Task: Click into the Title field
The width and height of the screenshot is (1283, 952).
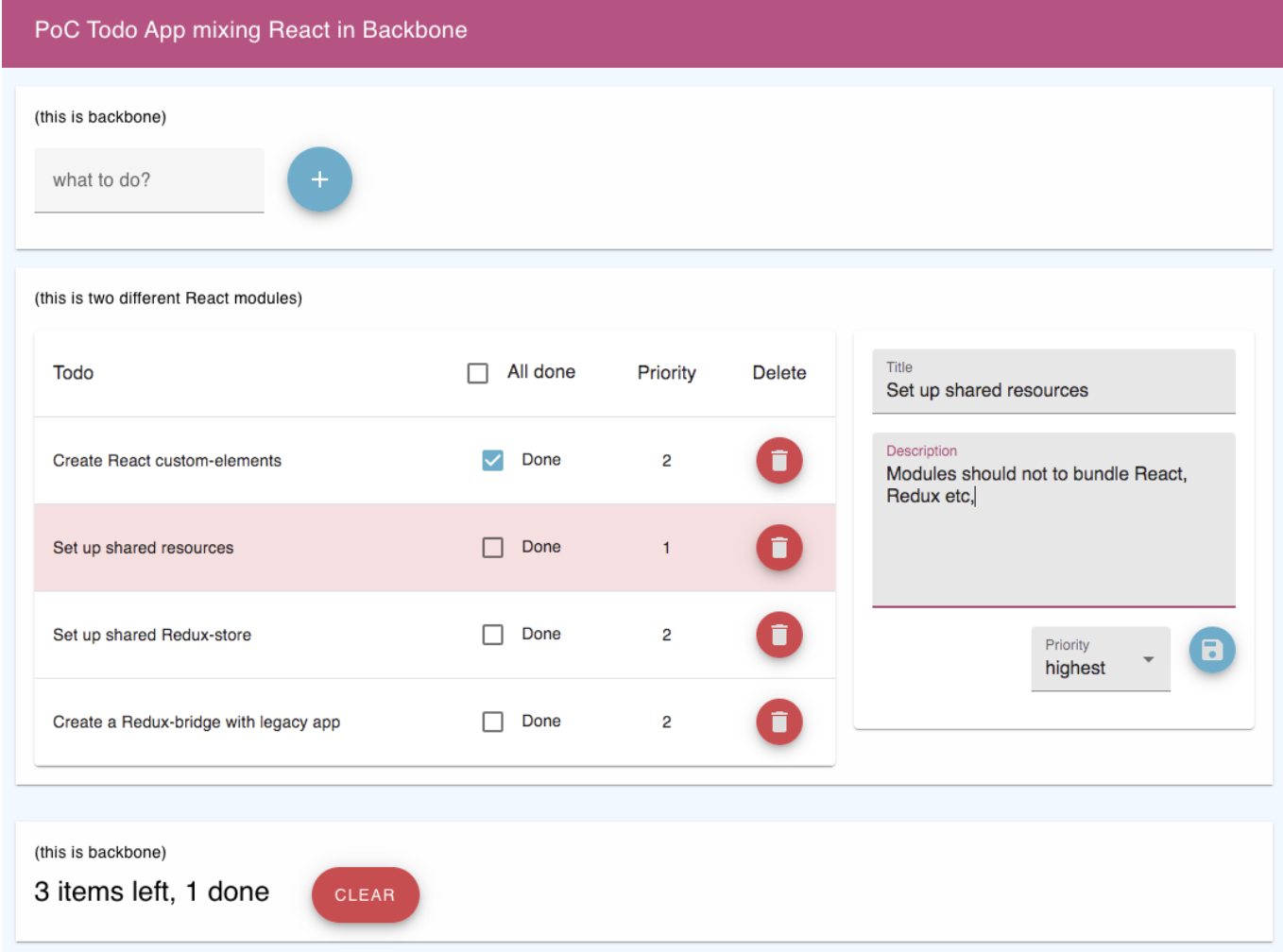Action: (1053, 382)
